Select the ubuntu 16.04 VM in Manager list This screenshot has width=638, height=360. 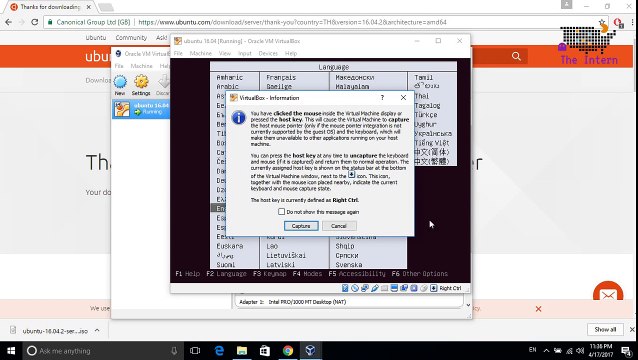click(x=141, y=109)
